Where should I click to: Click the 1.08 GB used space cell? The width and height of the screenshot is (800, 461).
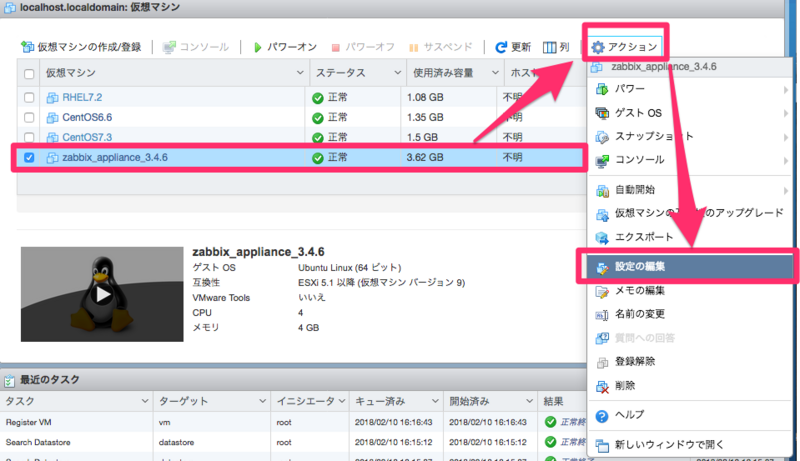[x=425, y=97]
